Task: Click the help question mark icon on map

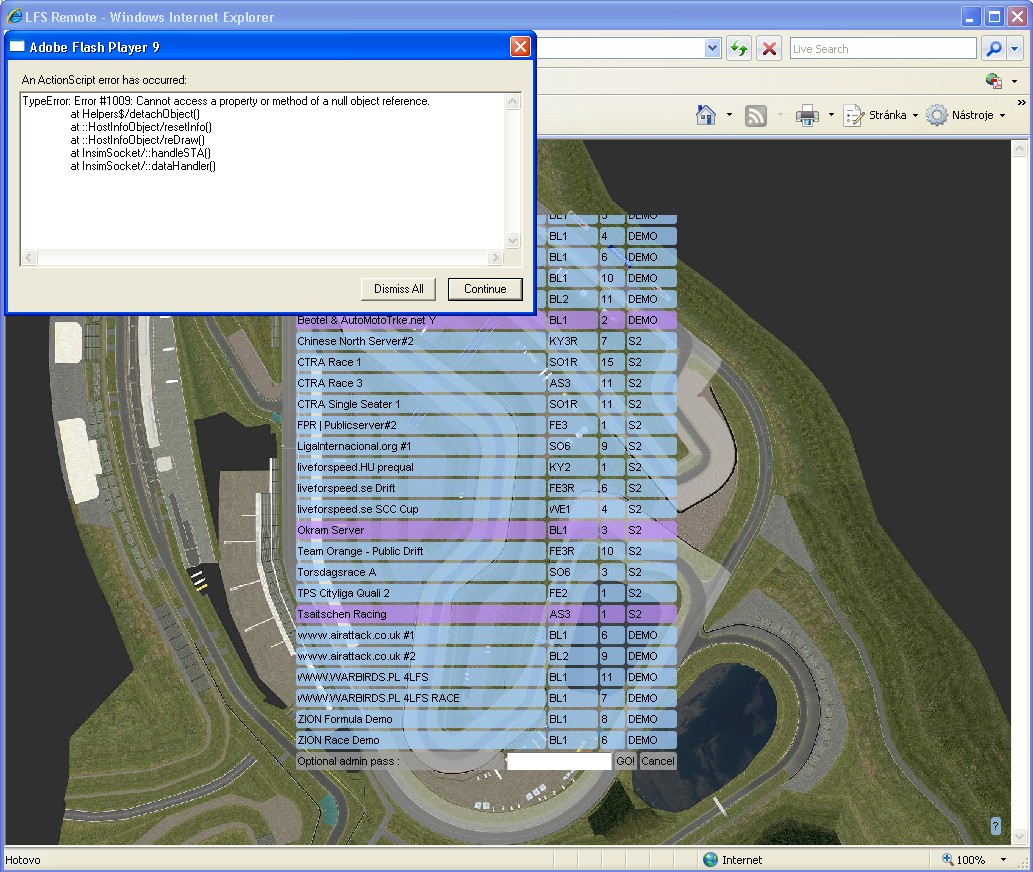Action: (995, 825)
